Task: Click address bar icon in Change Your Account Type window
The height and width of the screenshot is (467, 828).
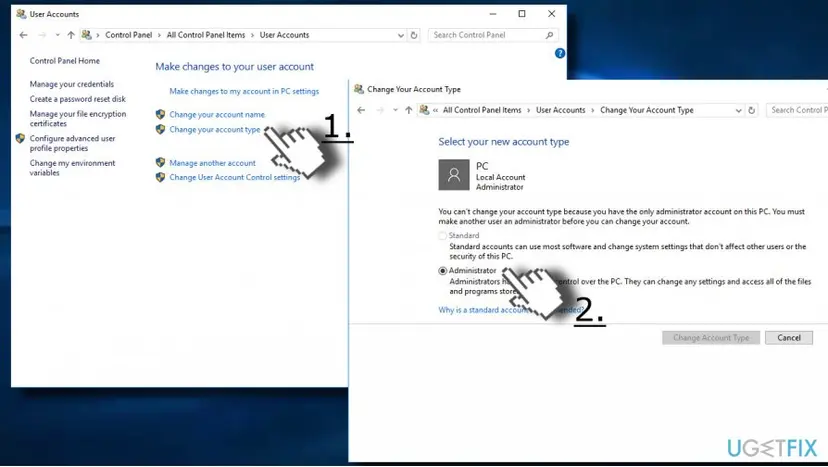Action: (x=424, y=110)
